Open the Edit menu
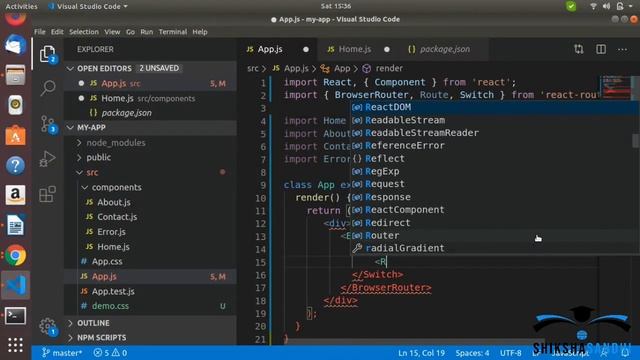640x360 pixels. coord(57,32)
